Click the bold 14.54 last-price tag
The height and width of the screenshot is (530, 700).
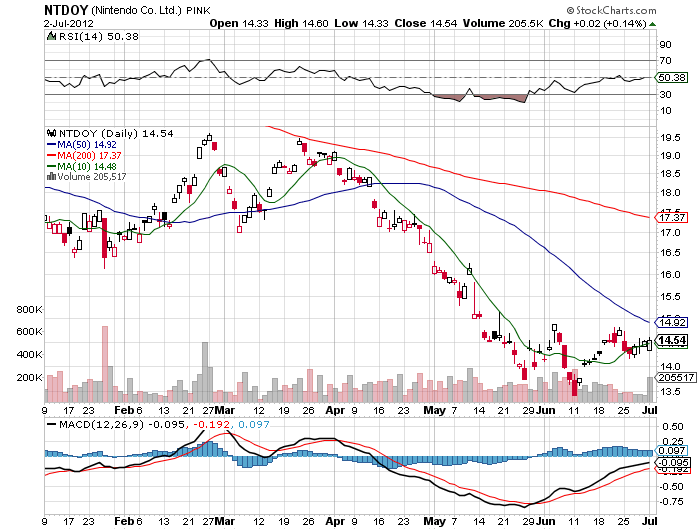pos(671,340)
